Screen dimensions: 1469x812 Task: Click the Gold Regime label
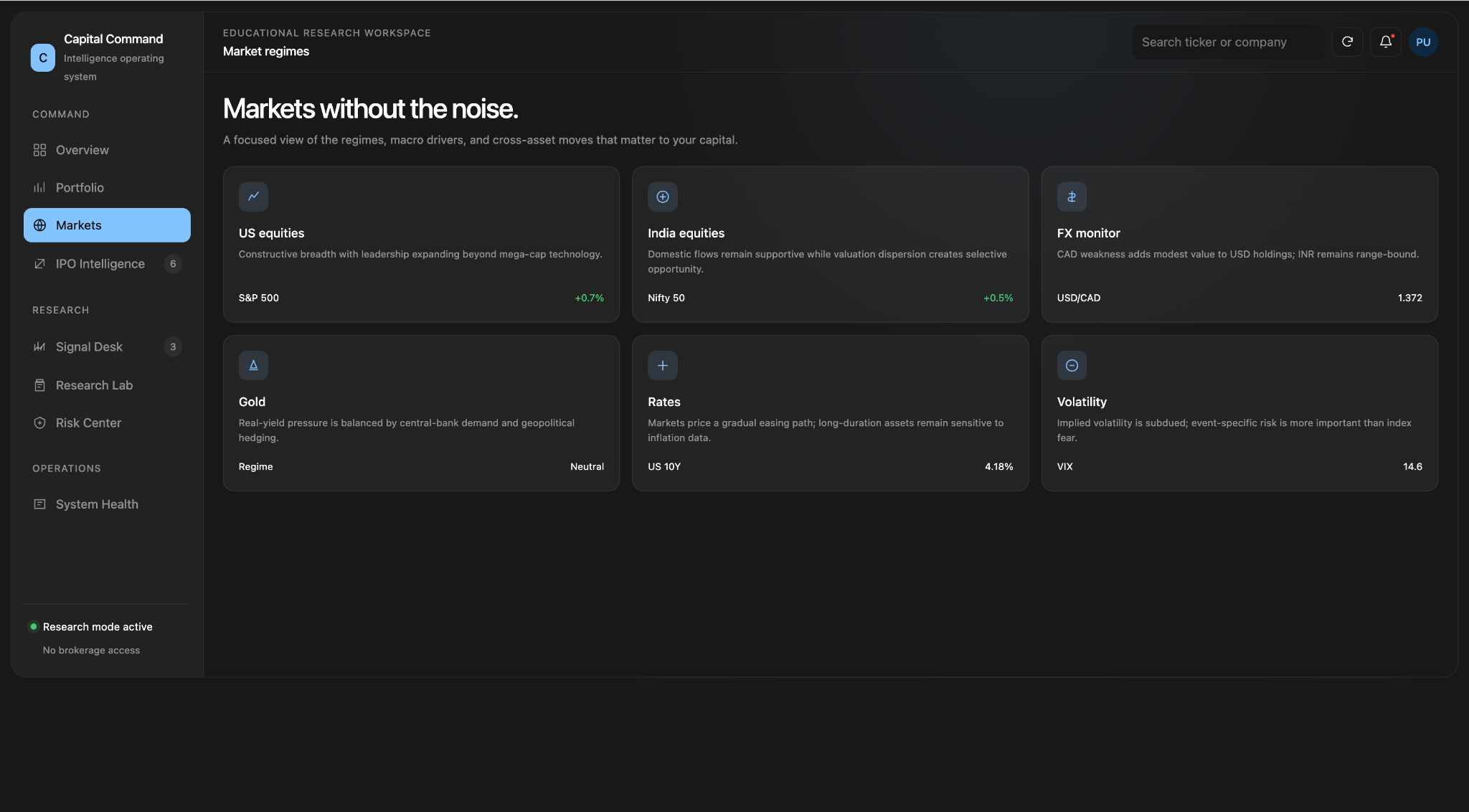255,466
